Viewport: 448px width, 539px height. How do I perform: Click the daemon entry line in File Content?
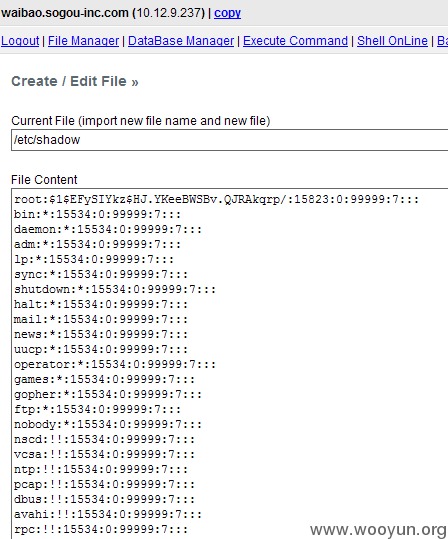pyautogui.click(x=108, y=229)
